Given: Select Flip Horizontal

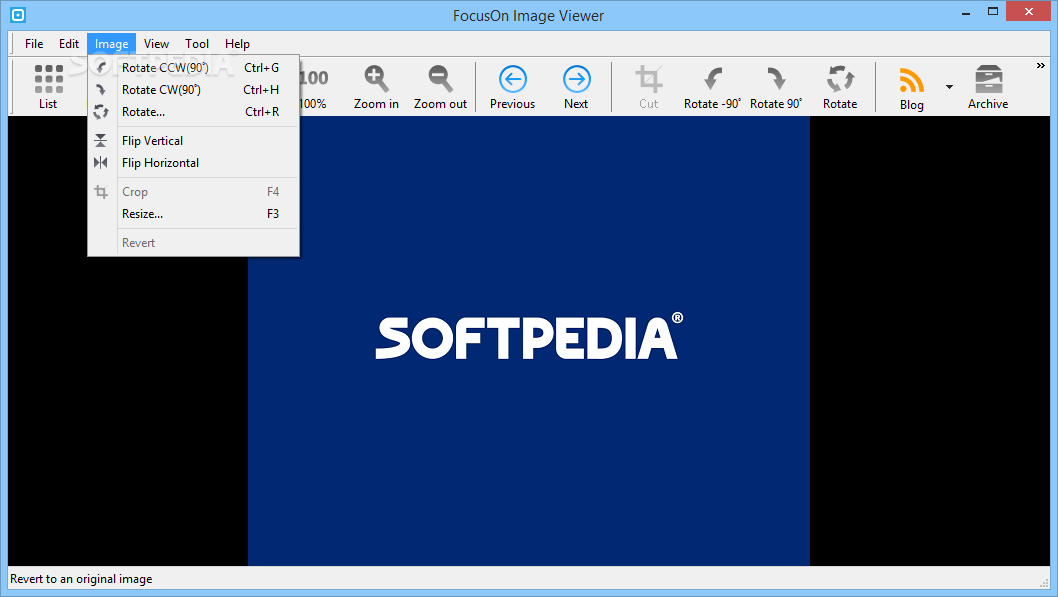Looking at the screenshot, I should point(194,163).
